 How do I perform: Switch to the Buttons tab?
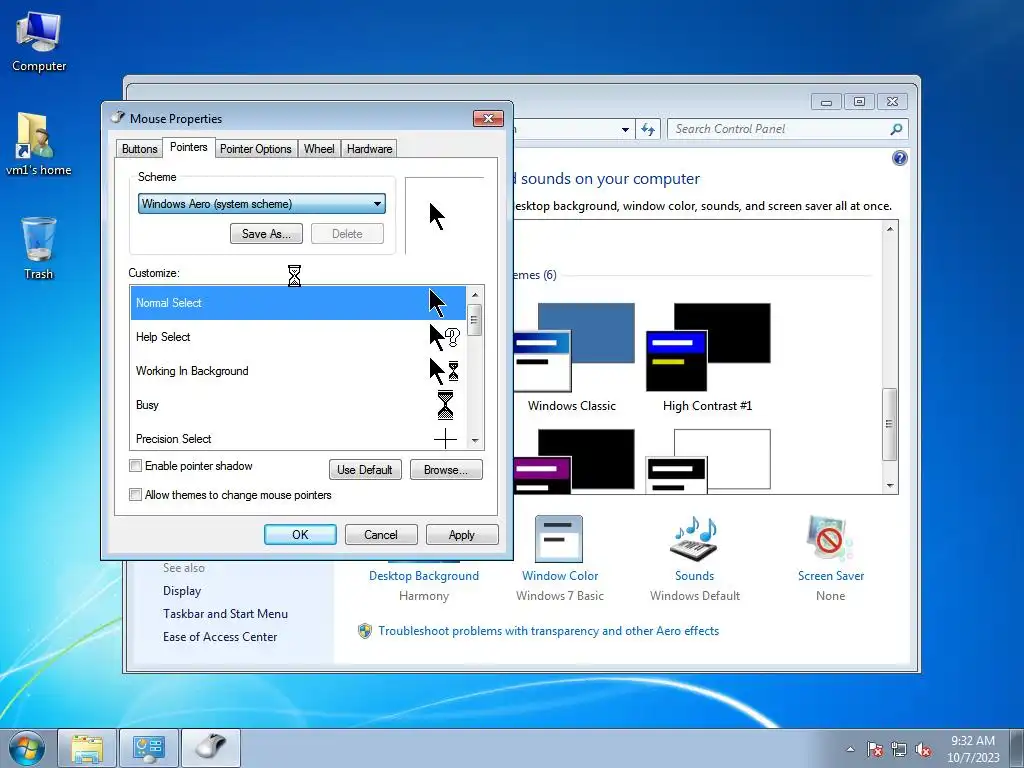click(x=140, y=149)
